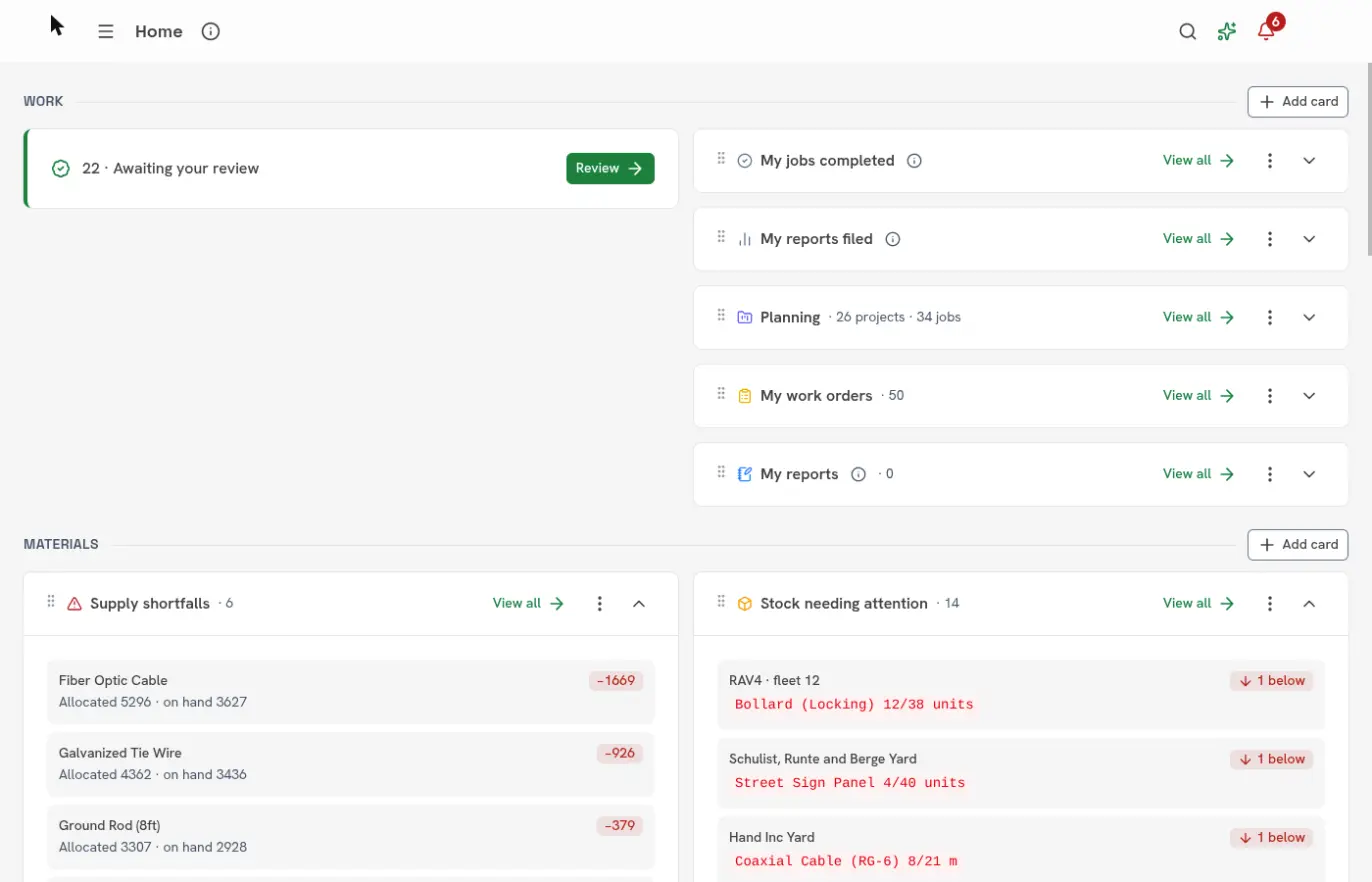Click info icon beside My reports filed
Screen dimensions: 1372x882
click(893, 239)
